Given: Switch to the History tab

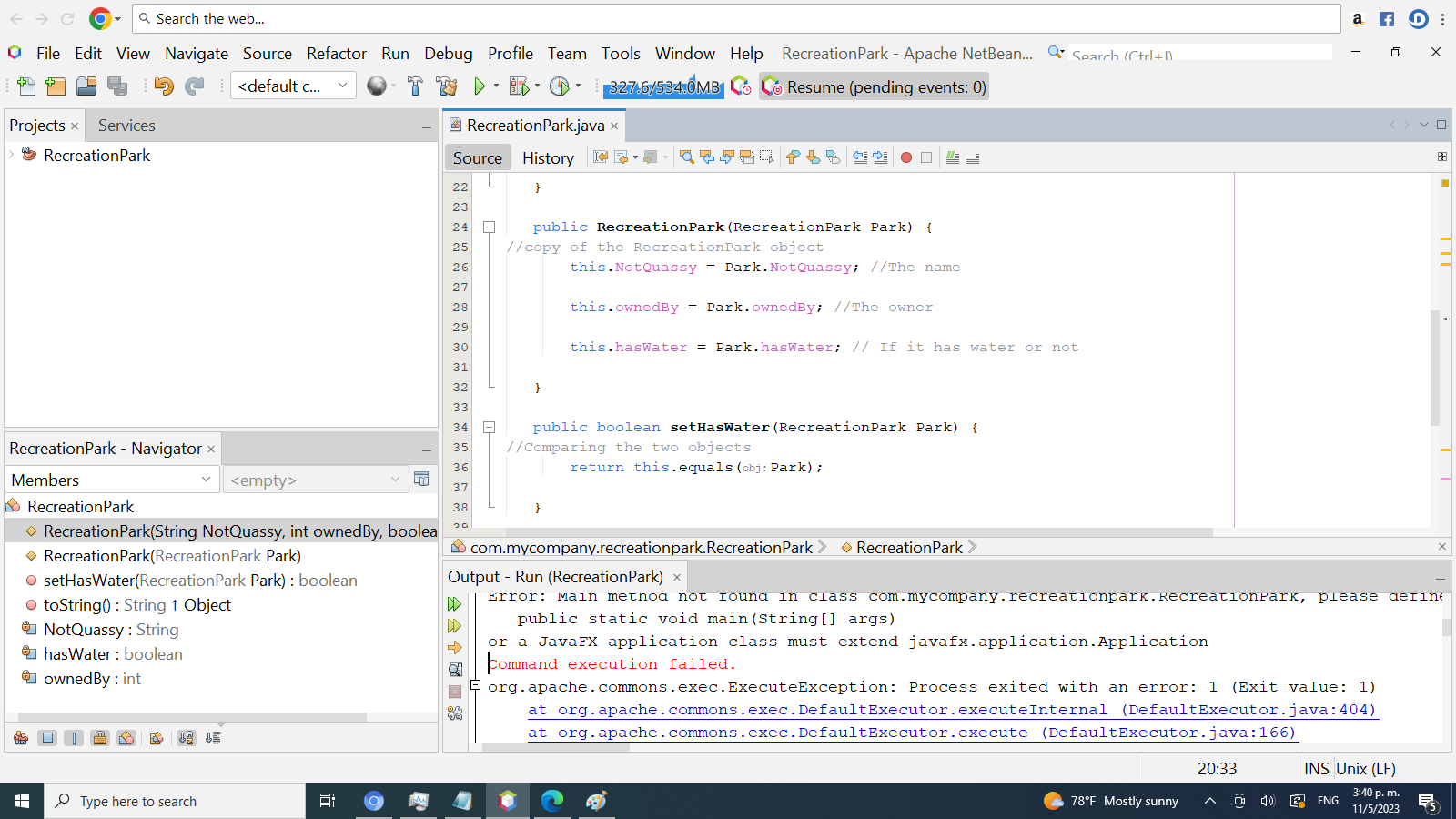Looking at the screenshot, I should pyautogui.click(x=547, y=157).
